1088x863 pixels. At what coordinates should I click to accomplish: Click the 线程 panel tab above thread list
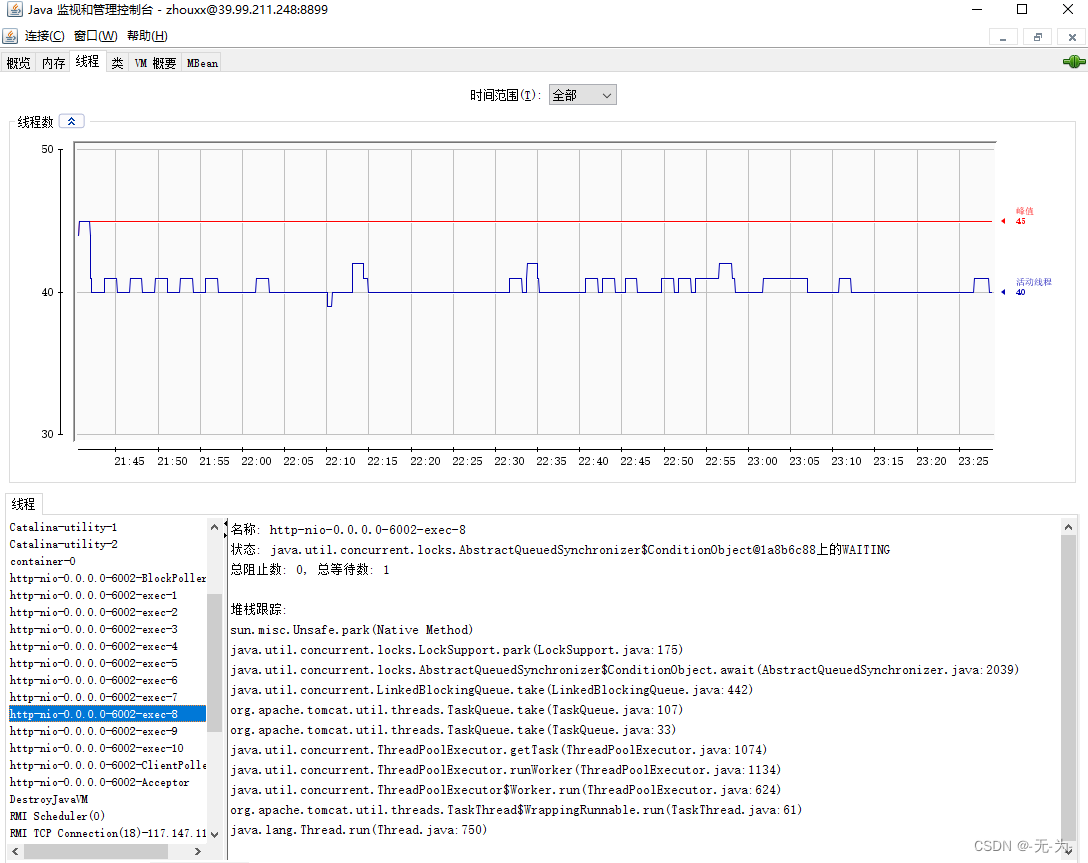click(x=23, y=503)
